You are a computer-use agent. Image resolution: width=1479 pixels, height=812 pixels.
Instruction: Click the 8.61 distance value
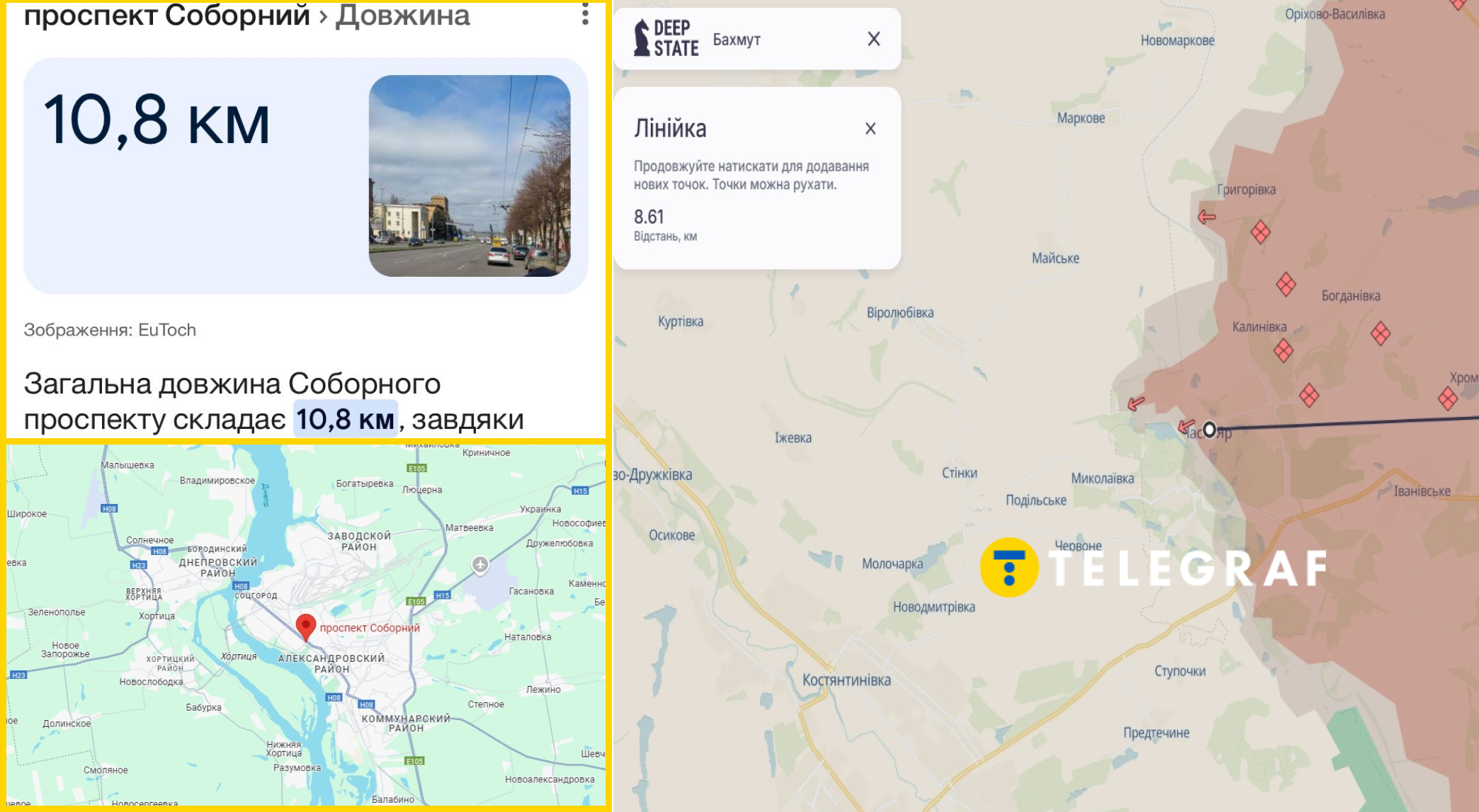[x=649, y=217]
